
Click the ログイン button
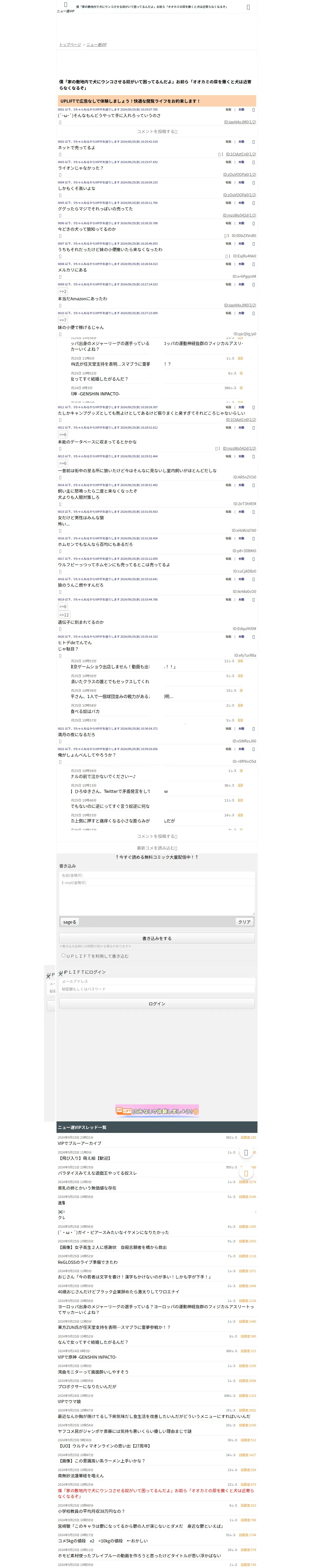point(157,1004)
